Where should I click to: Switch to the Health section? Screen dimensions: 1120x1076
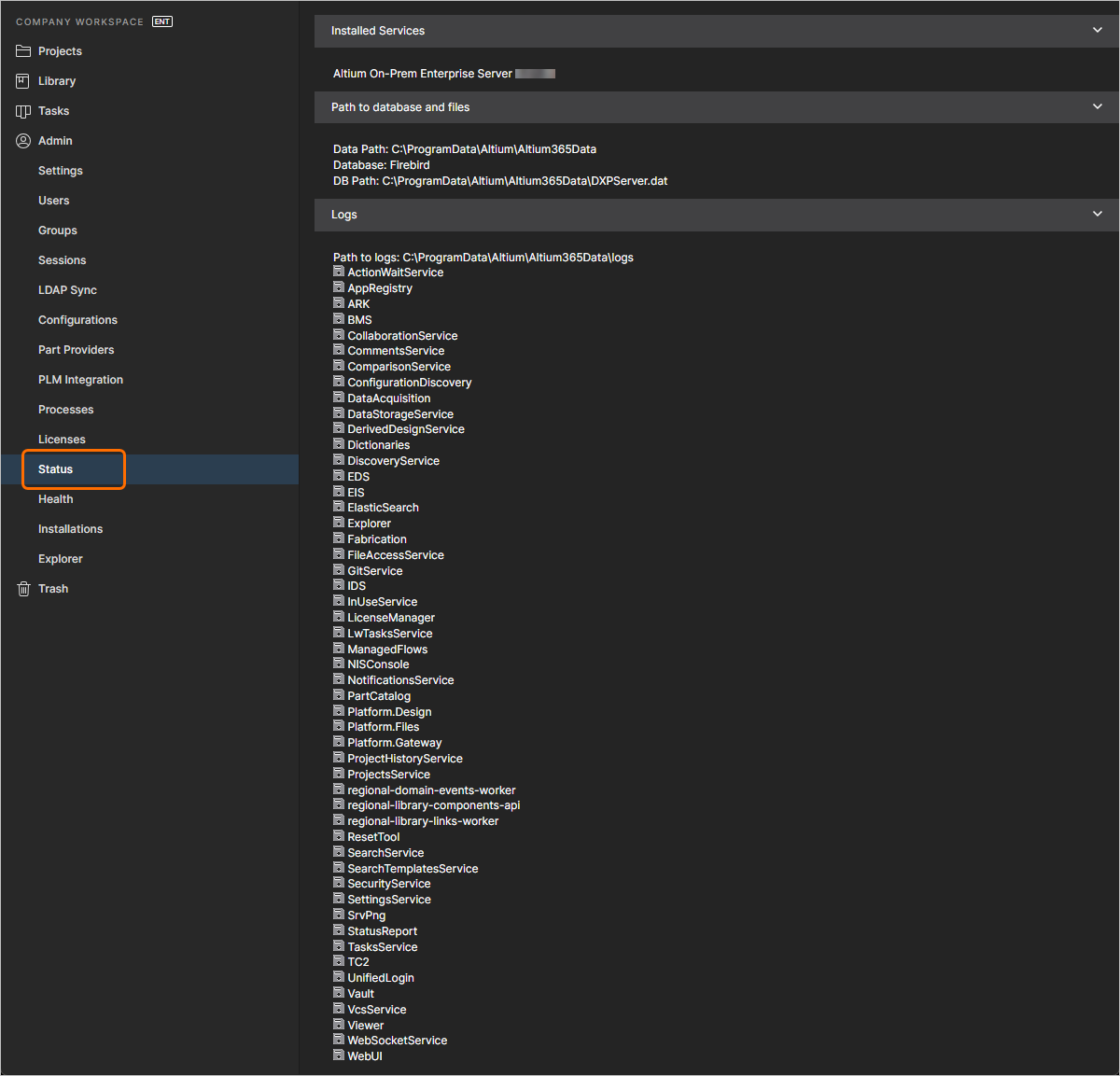point(55,498)
